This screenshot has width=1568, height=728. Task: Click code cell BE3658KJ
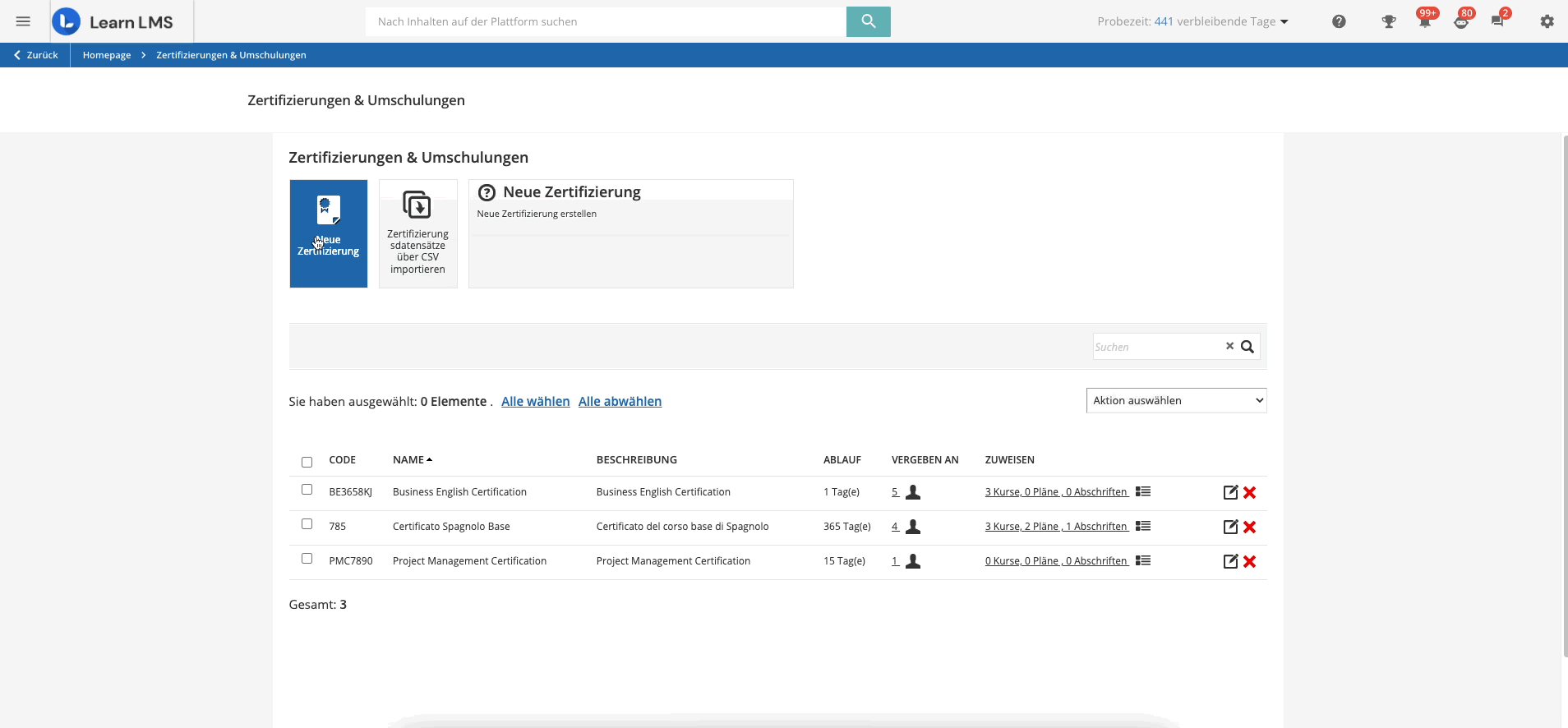point(350,492)
